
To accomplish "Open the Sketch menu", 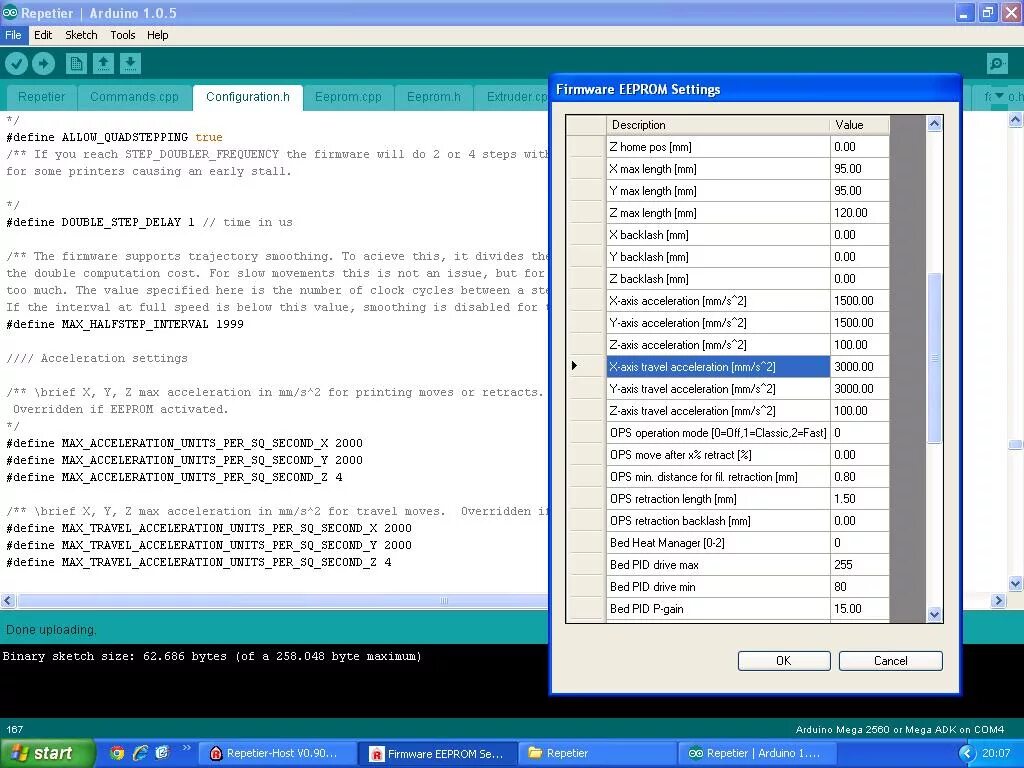I will [81, 35].
